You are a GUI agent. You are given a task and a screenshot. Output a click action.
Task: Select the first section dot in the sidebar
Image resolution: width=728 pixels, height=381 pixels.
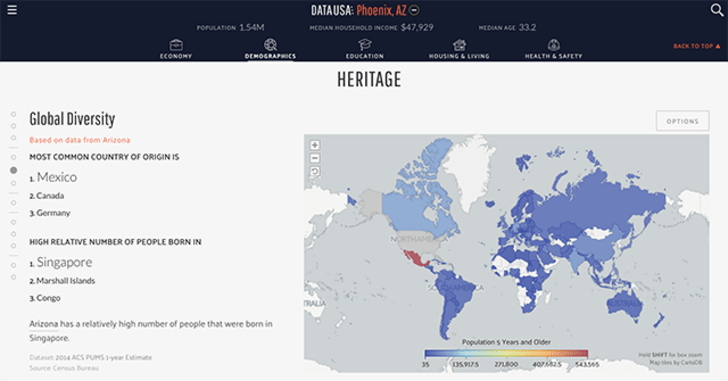coord(13,114)
